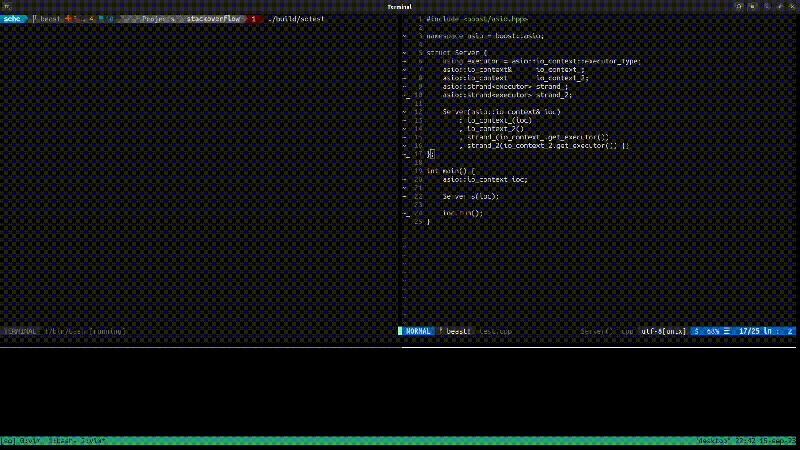Click the closing brace on line 25

[429, 222]
